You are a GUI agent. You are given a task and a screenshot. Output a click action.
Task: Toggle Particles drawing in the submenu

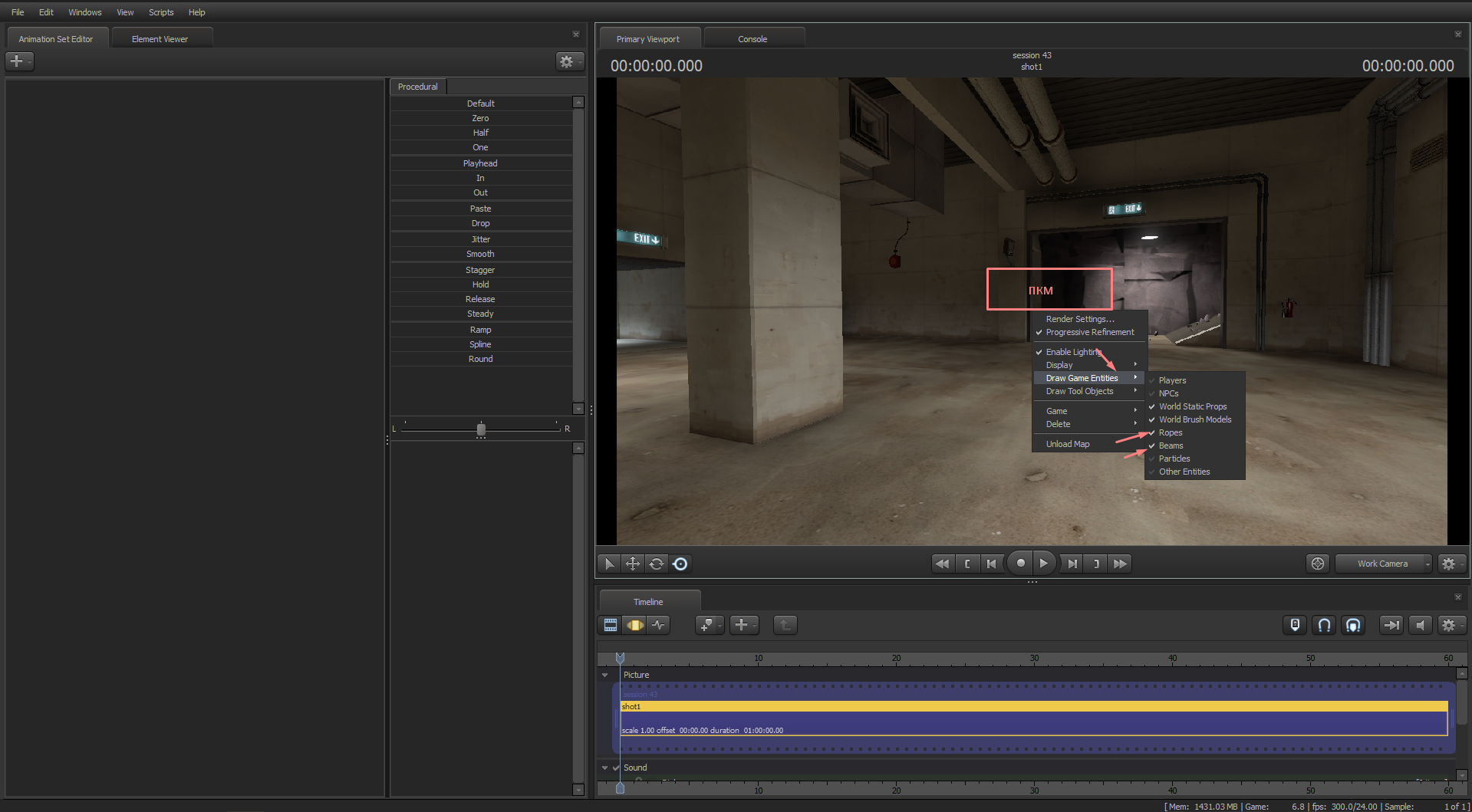point(1194,459)
